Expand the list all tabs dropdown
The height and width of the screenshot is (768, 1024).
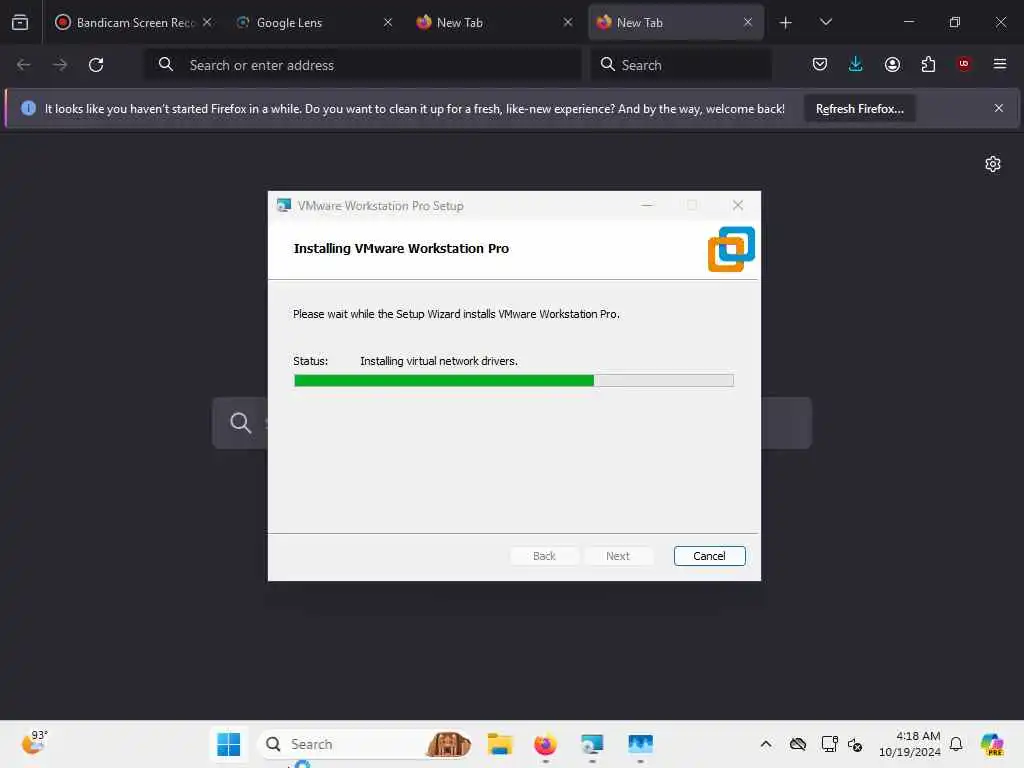tap(825, 22)
